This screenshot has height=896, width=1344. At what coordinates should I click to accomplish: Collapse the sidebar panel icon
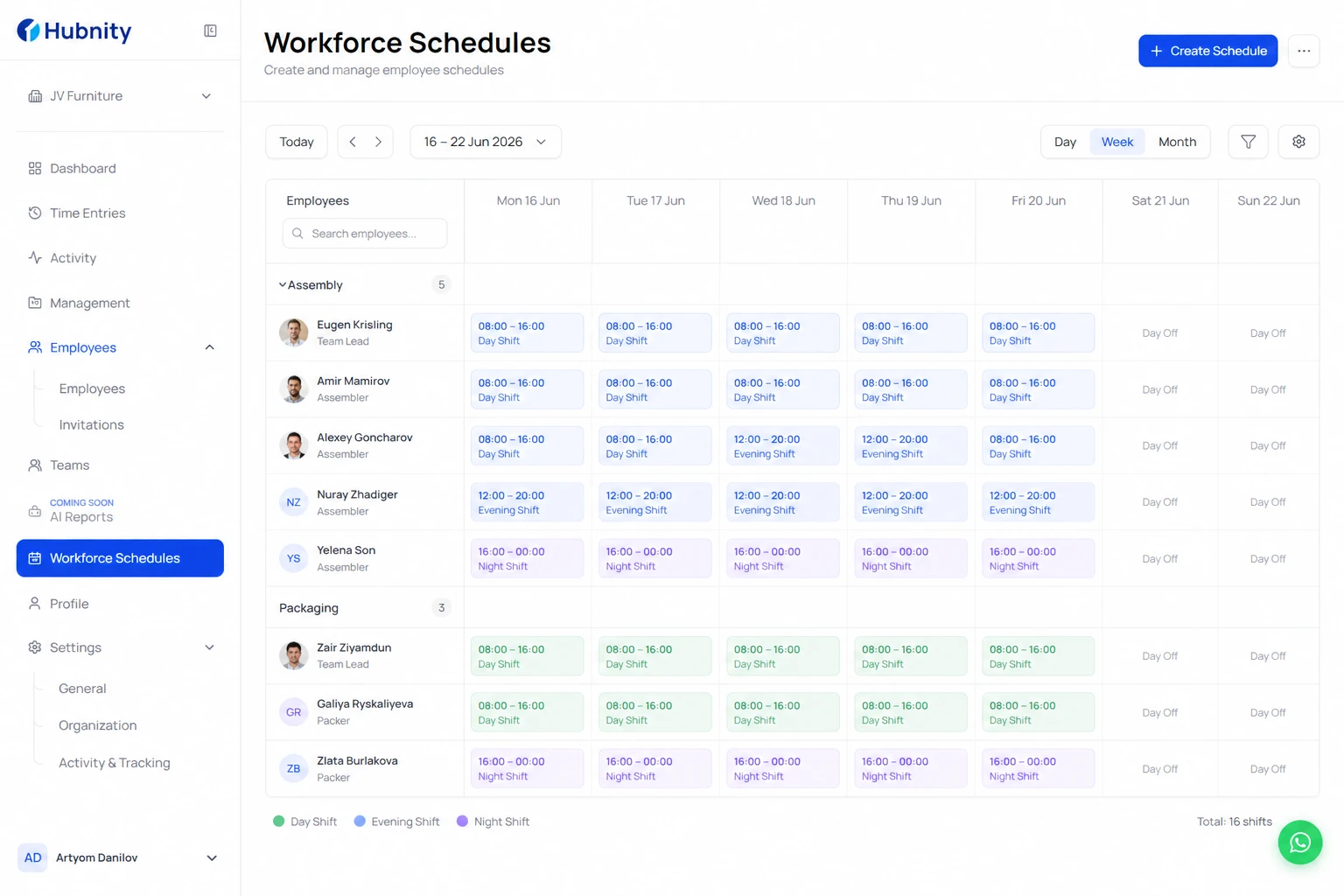(x=210, y=31)
